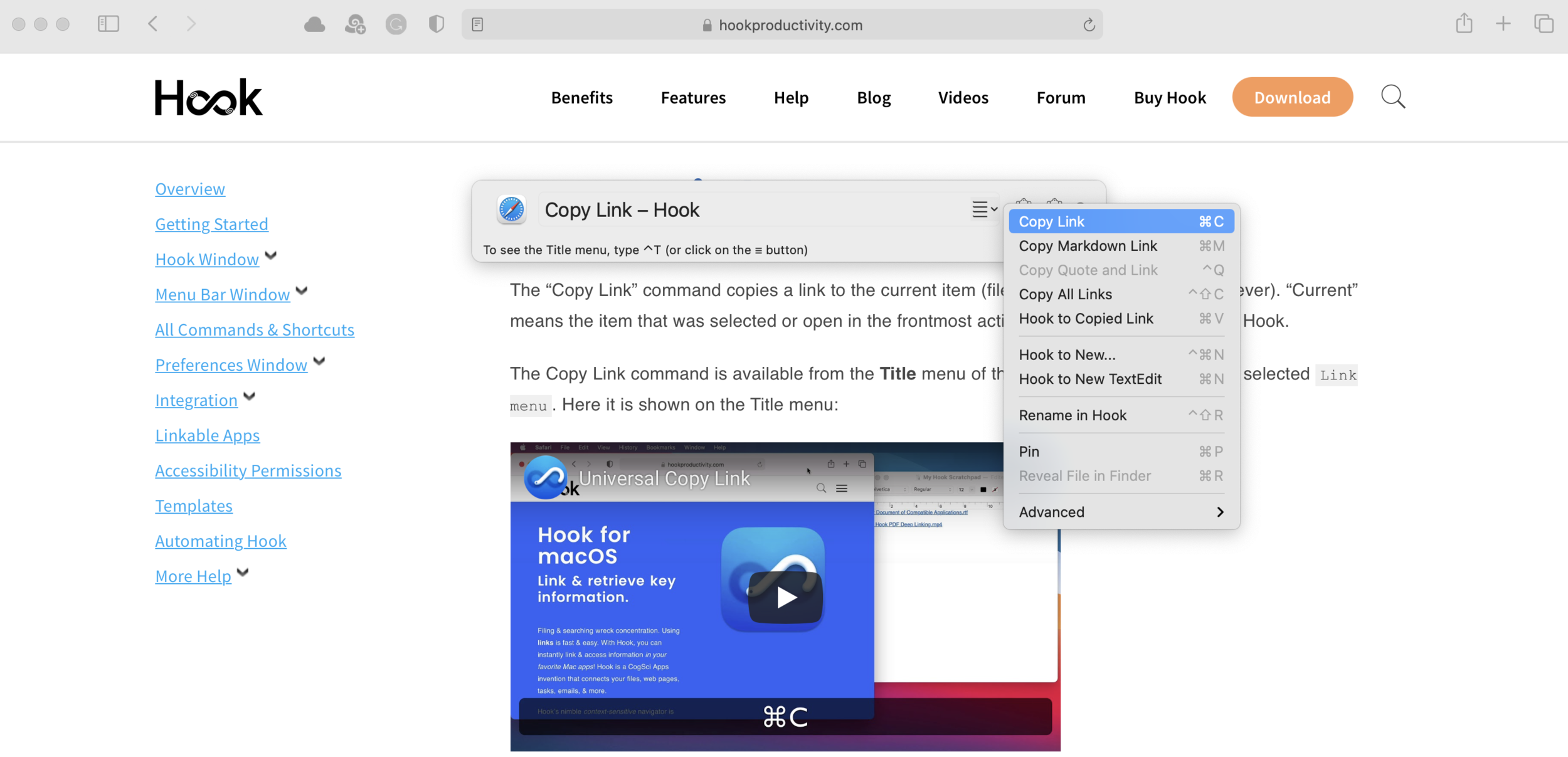Show tab overview icon
The height and width of the screenshot is (757, 1568).
[x=1544, y=24]
